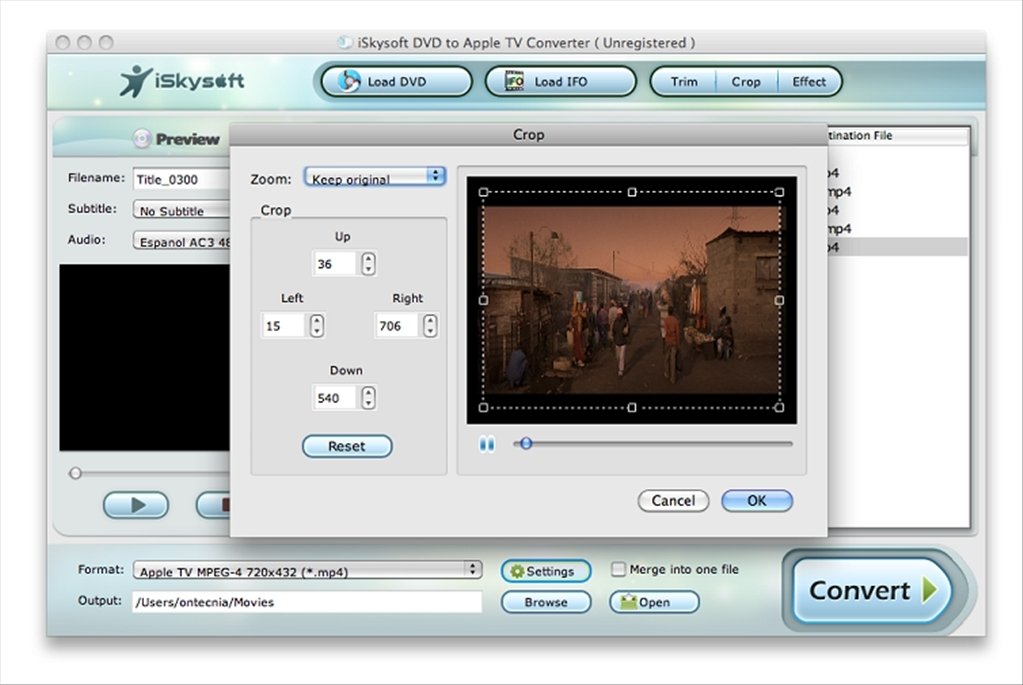Click the Preview panel disc icon
The height and width of the screenshot is (685, 1023).
[x=142, y=138]
